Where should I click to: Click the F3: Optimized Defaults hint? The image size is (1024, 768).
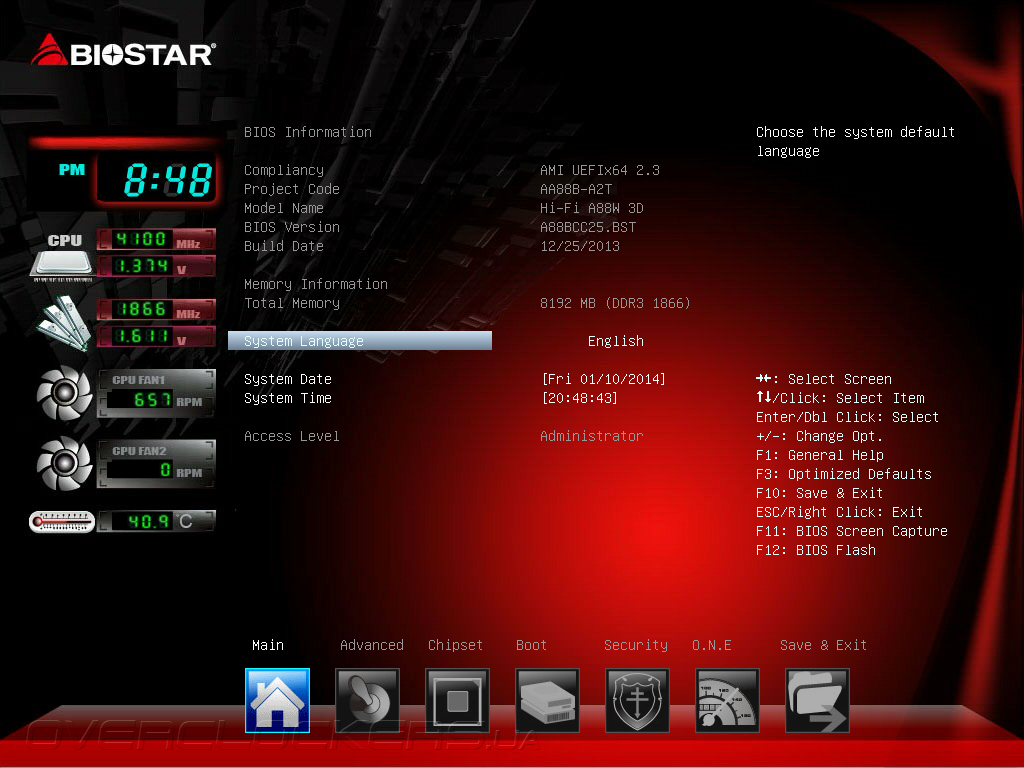[x=844, y=473]
